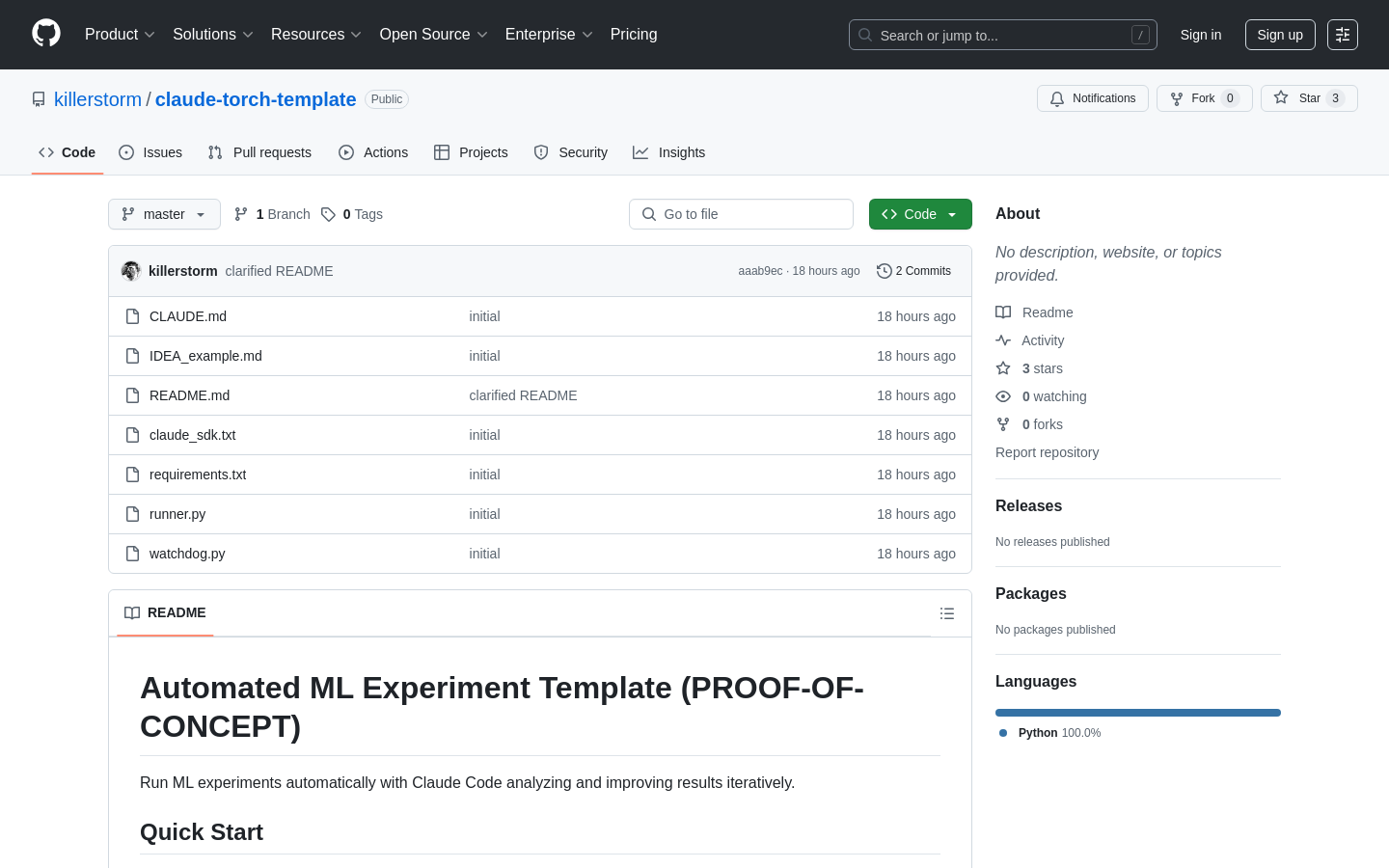Screen dimensions: 1389x868
Task: Click the Python language bar
Action: coord(1138,713)
